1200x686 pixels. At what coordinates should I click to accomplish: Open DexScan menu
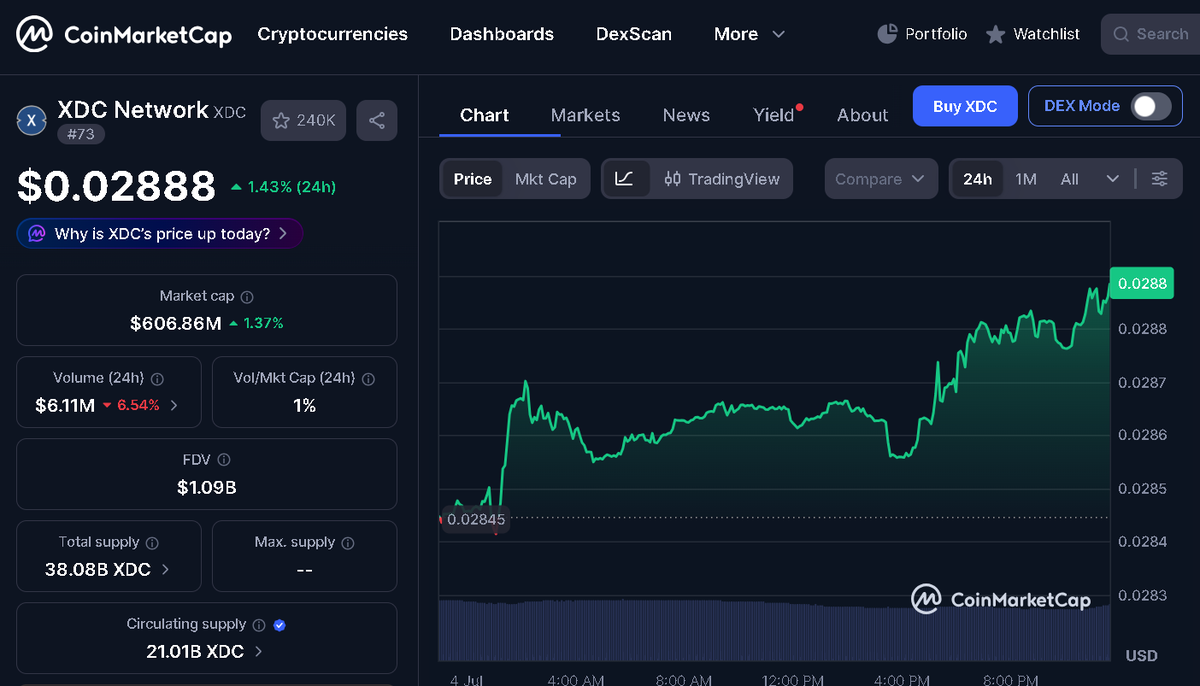tap(634, 34)
